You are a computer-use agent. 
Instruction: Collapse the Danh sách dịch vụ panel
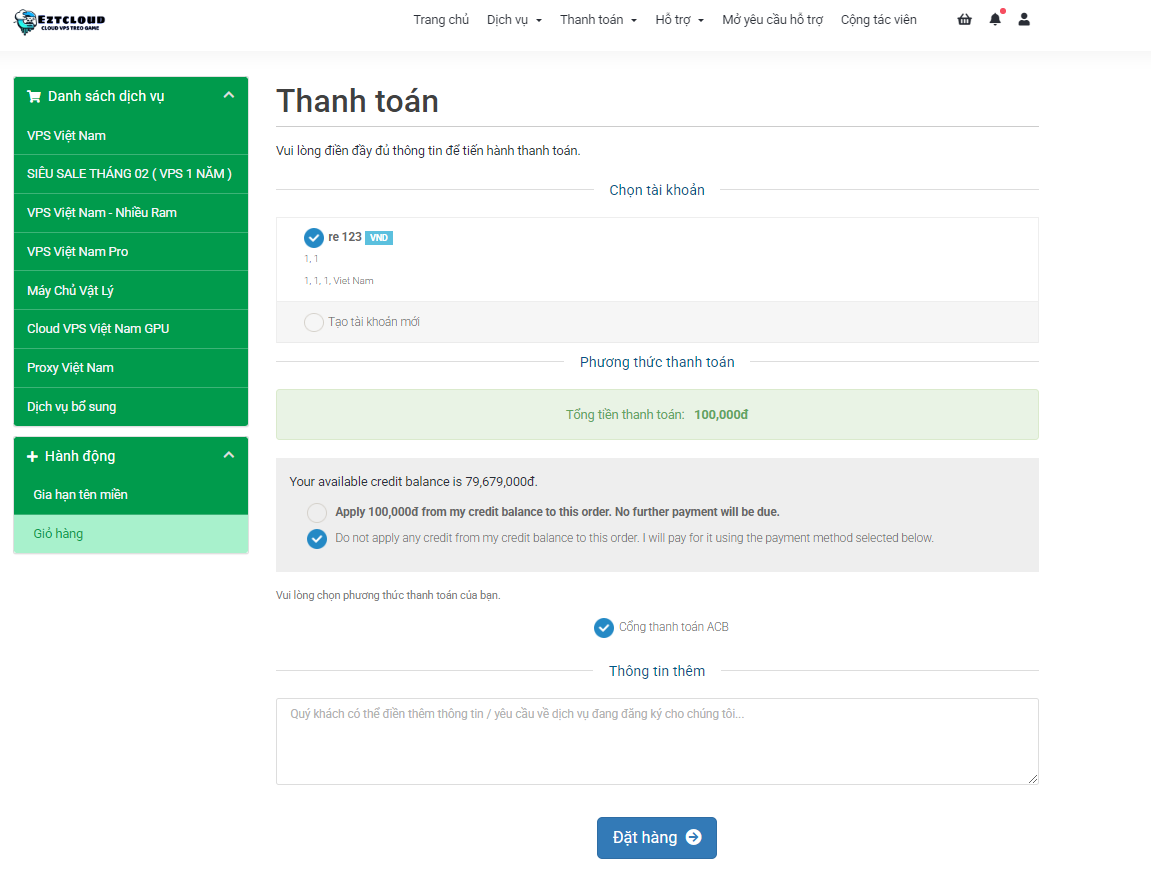tap(228, 96)
